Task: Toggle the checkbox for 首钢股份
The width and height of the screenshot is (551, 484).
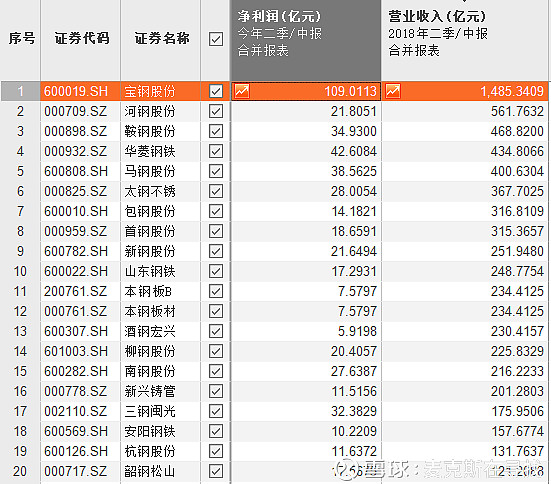Action: coord(216,231)
